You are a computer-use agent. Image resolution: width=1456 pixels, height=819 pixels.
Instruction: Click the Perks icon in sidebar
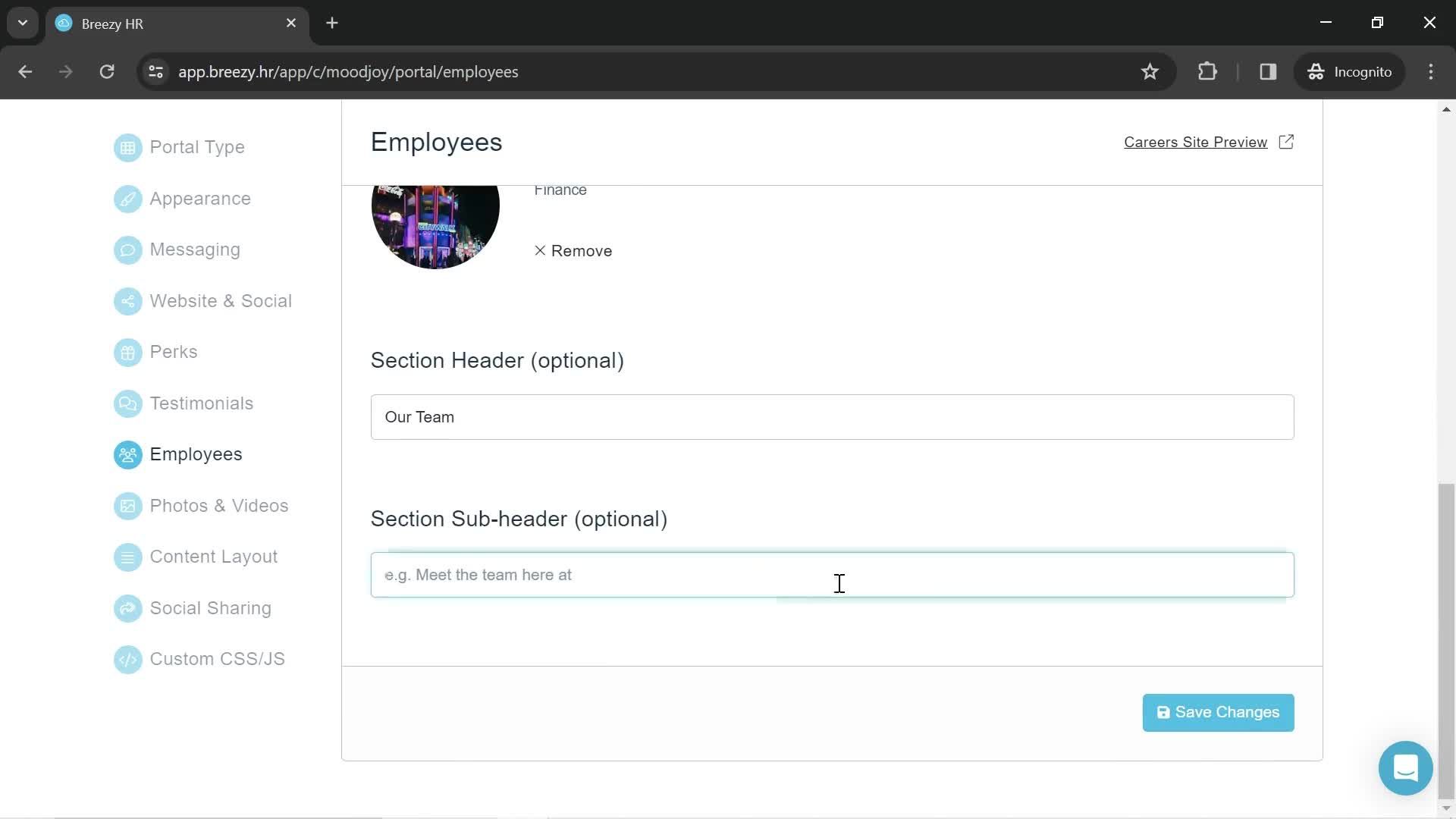pos(128,351)
